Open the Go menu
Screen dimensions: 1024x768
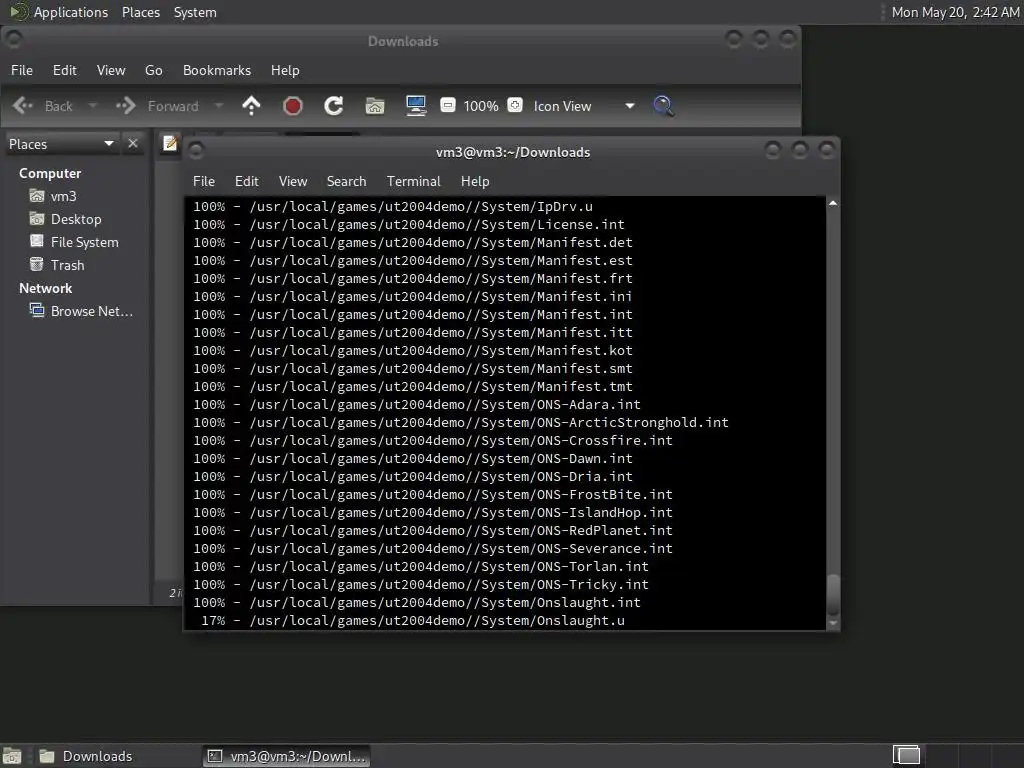[153, 70]
